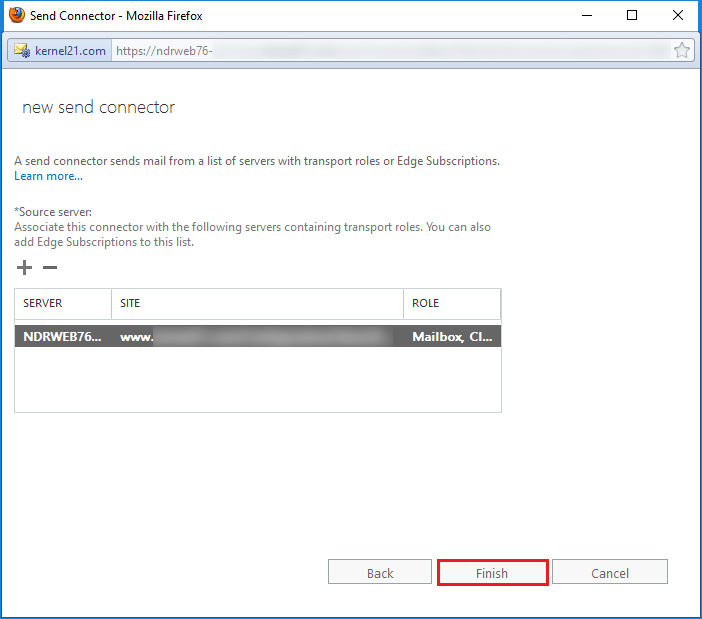Click the Firefox logo in the title bar
Viewport: 702px width, 619px height.
17,15
